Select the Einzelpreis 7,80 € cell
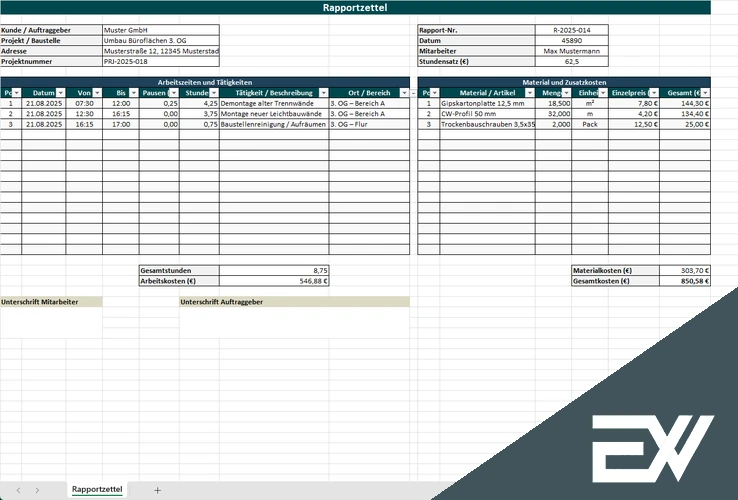Viewport: 738px width, 500px height. click(x=634, y=103)
